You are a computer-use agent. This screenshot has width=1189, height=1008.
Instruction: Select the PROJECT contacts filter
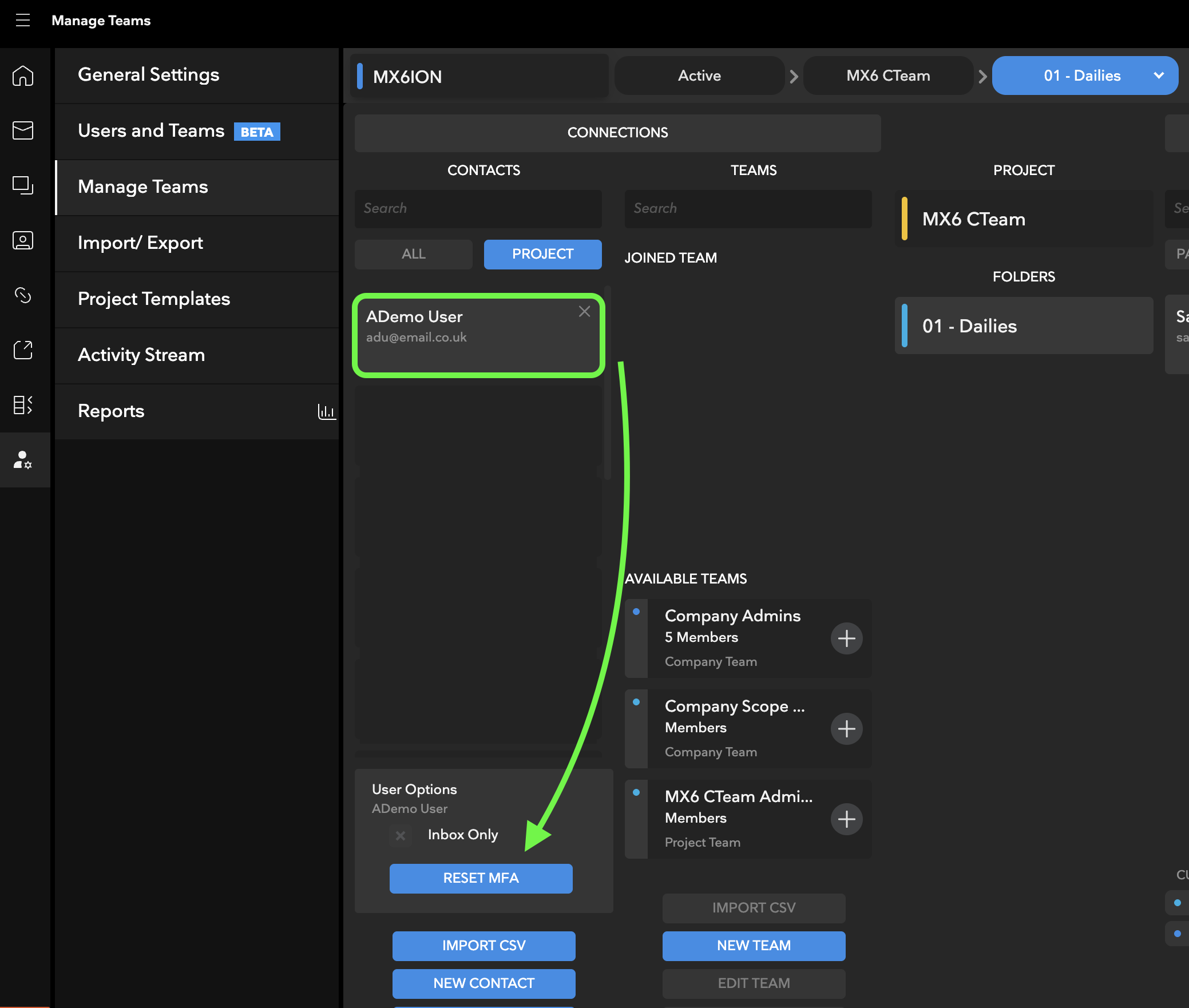click(x=542, y=254)
